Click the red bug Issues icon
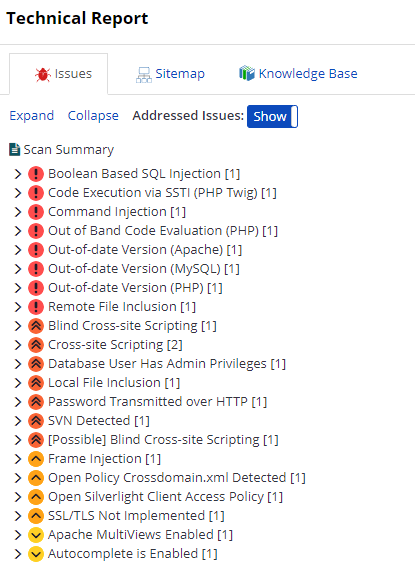This screenshot has height=565, width=415. click(43, 74)
